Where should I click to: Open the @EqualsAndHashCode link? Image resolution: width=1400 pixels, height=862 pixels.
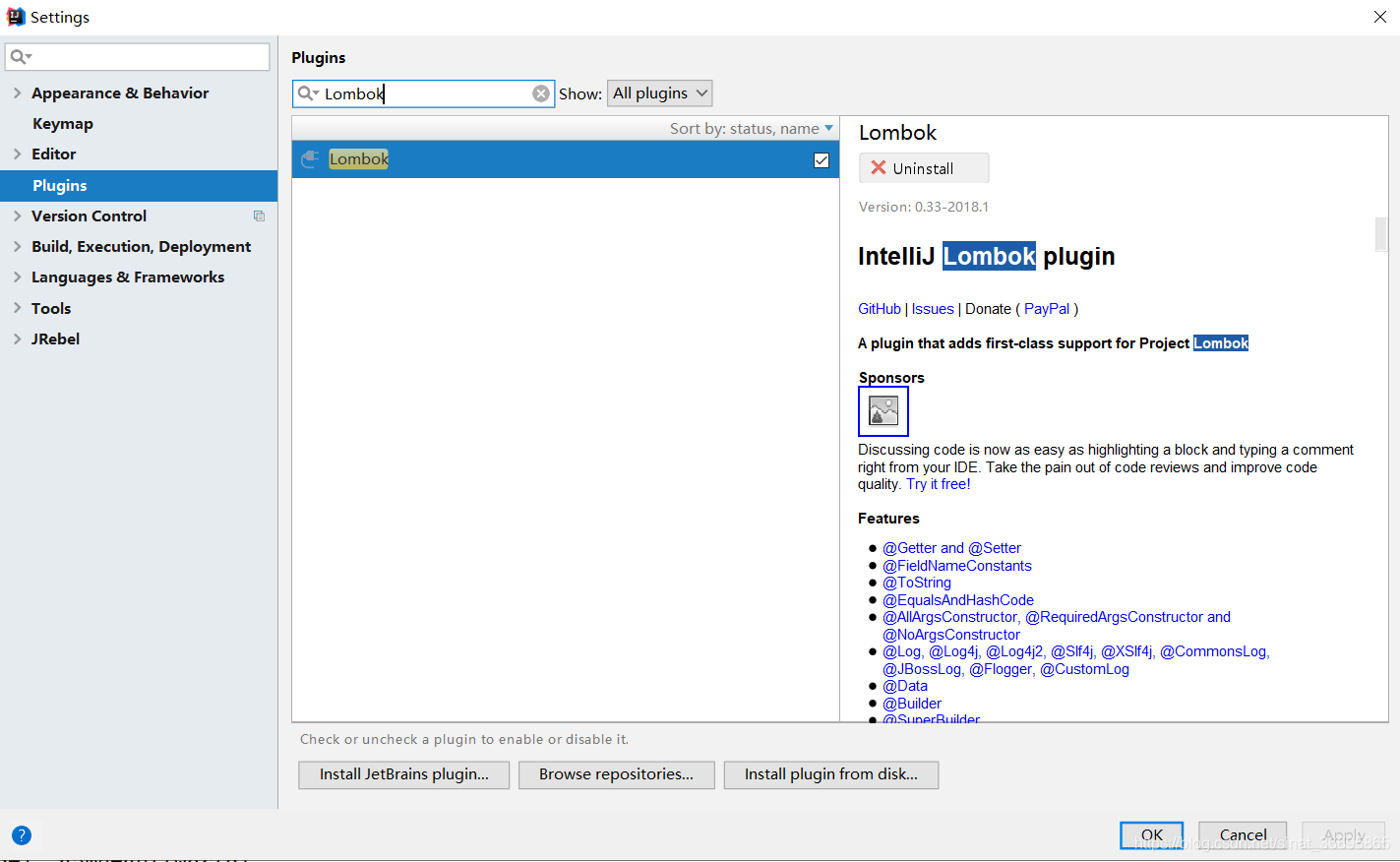(958, 600)
